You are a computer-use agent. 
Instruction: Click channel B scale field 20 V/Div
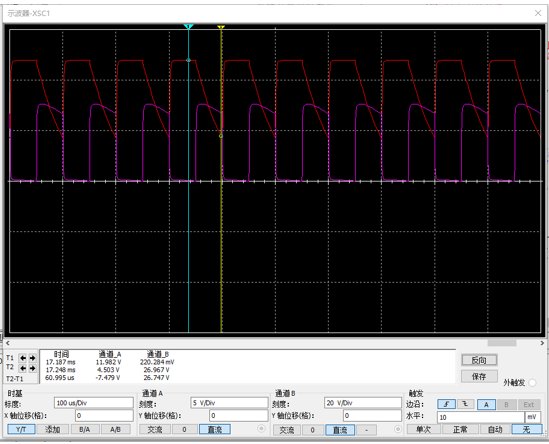pos(363,403)
